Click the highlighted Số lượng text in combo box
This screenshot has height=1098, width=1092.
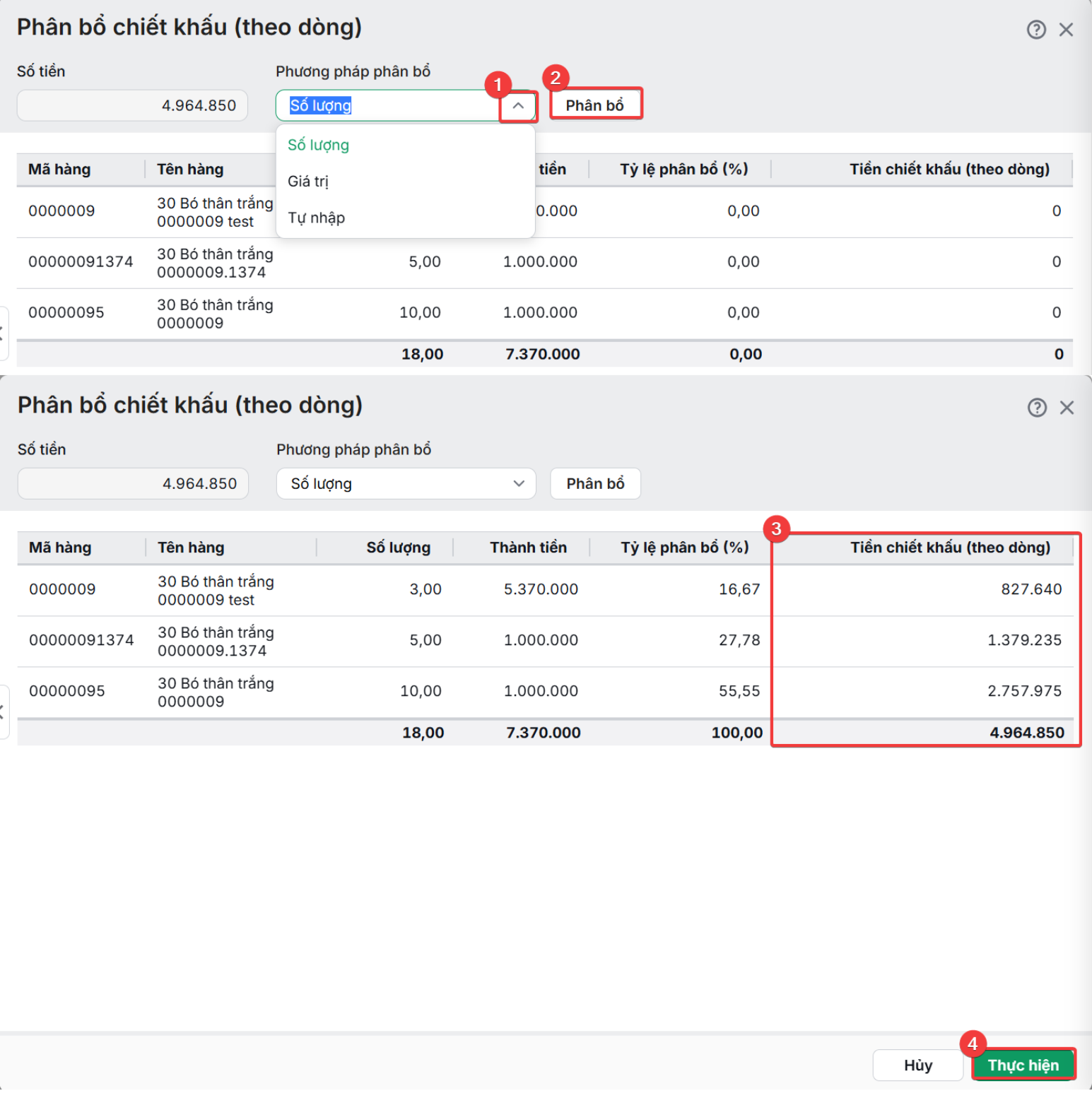320,105
